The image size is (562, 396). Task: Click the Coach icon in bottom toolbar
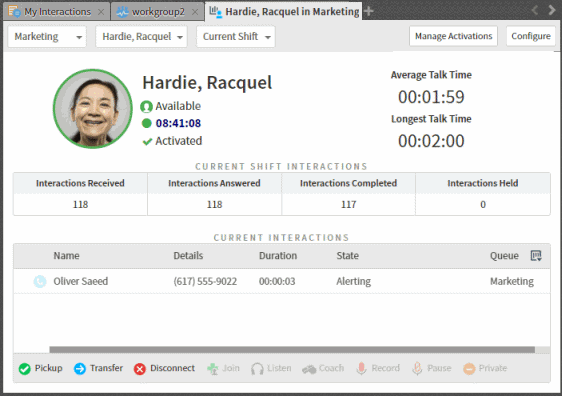coord(309,369)
